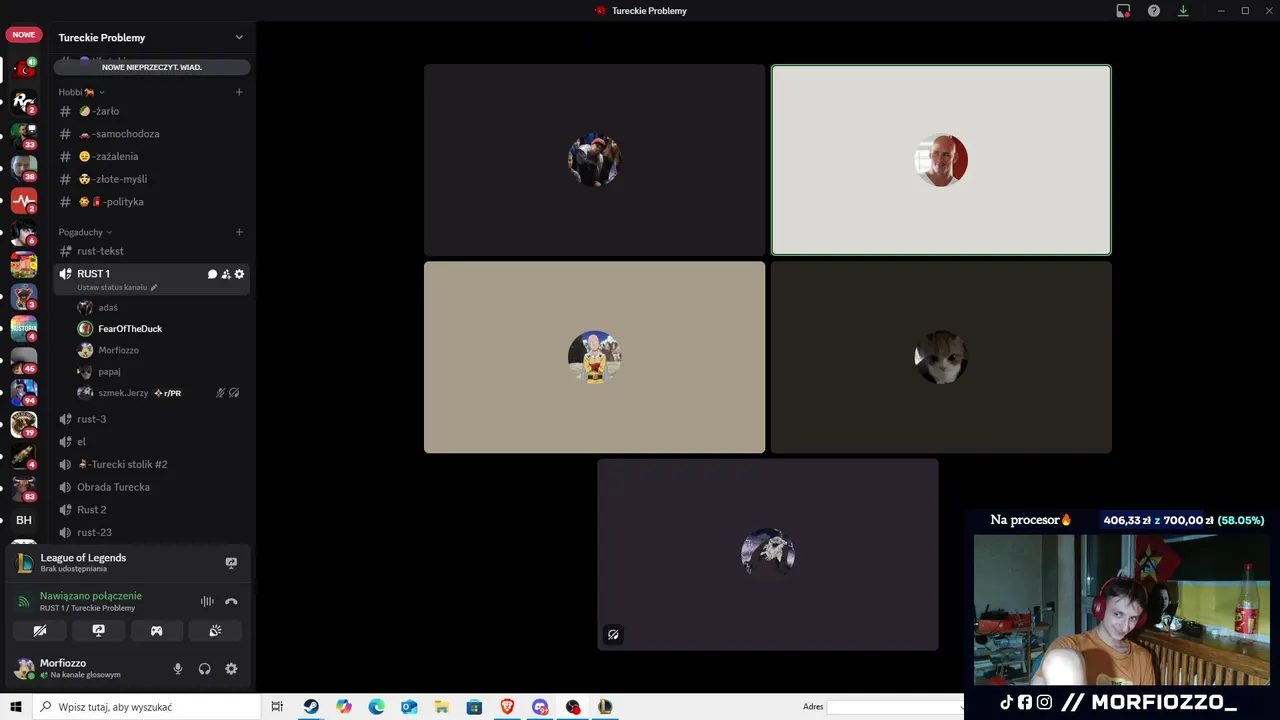Open the server icon with 33 badge
Viewport: 1280px width, 720px height.
[x=24, y=135]
